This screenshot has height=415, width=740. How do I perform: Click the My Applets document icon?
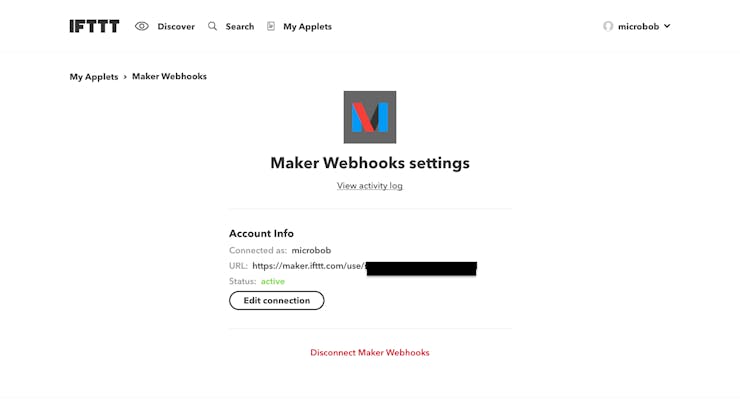[271, 26]
